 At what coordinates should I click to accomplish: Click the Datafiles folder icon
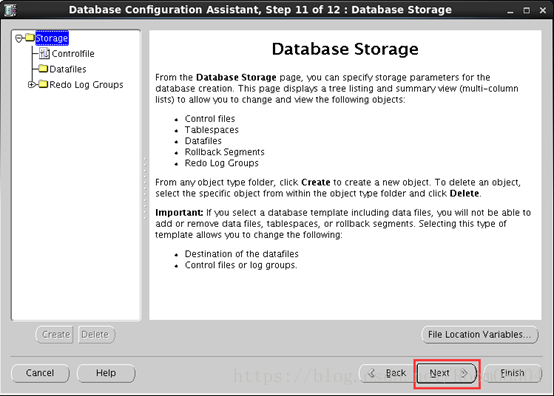tap(43, 69)
